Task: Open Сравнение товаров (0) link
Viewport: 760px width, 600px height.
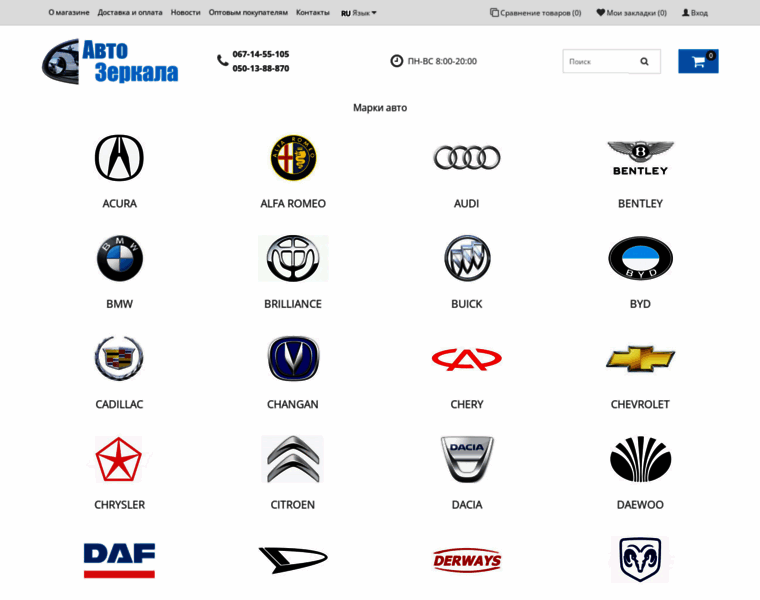Action: point(536,13)
